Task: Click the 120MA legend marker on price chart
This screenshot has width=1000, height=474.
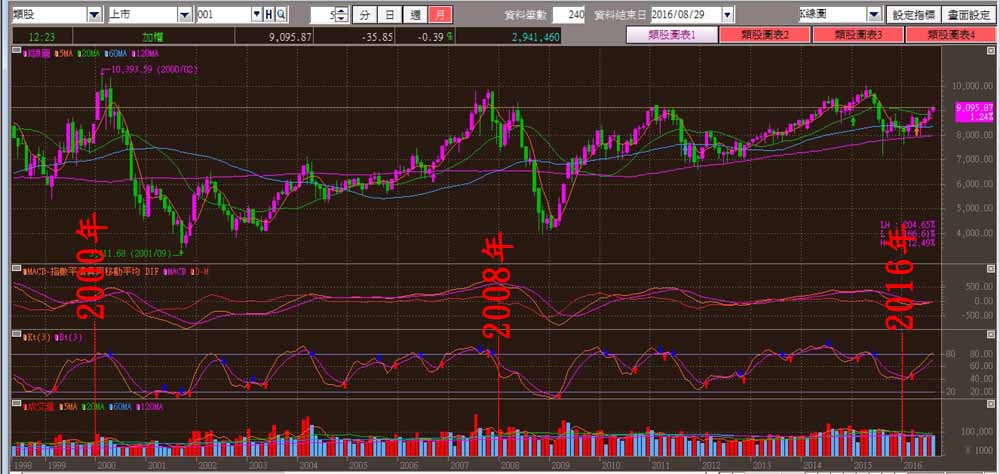Action: tap(136, 51)
